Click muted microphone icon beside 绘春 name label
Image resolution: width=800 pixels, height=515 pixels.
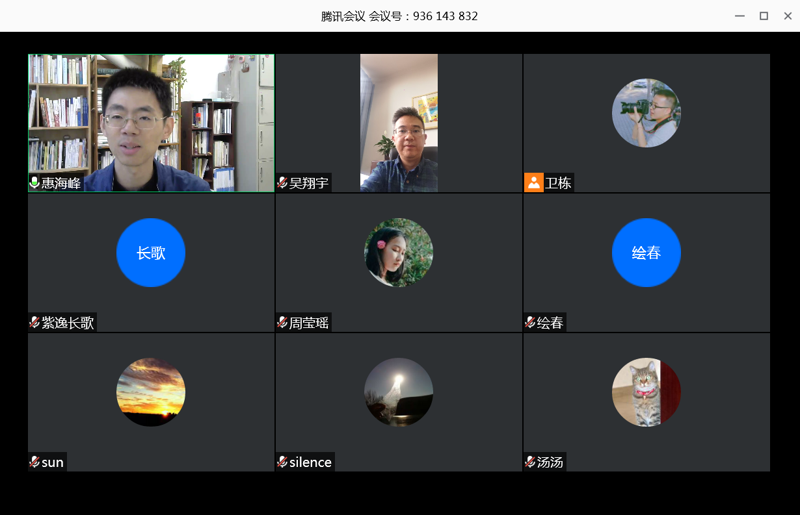[x=530, y=323]
